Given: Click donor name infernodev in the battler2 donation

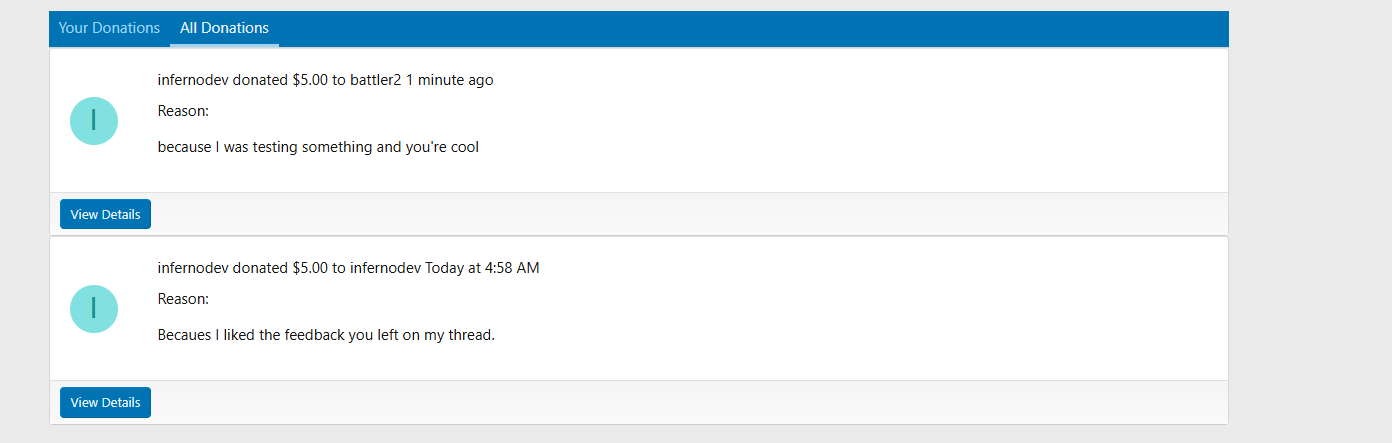Looking at the screenshot, I should [193, 80].
